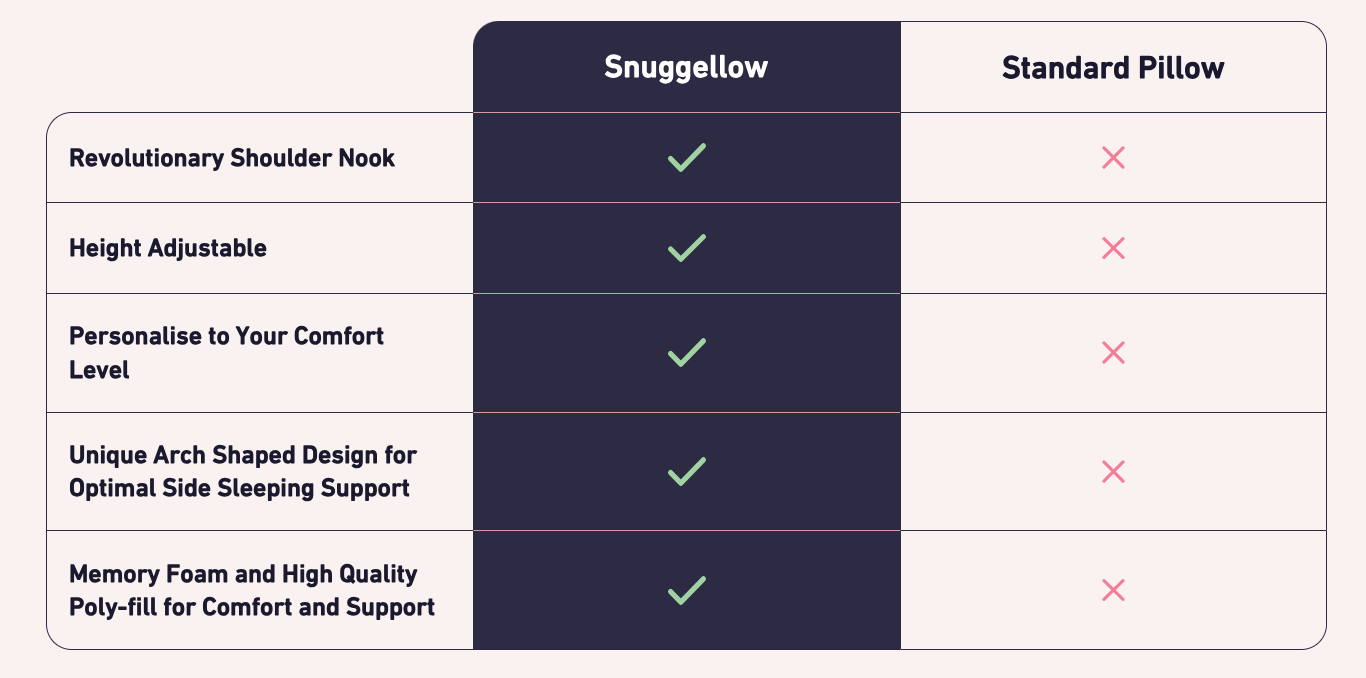Click the Snuggellow checkmark for Height Adjustable
The height and width of the screenshot is (678, 1366).
(686, 248)
